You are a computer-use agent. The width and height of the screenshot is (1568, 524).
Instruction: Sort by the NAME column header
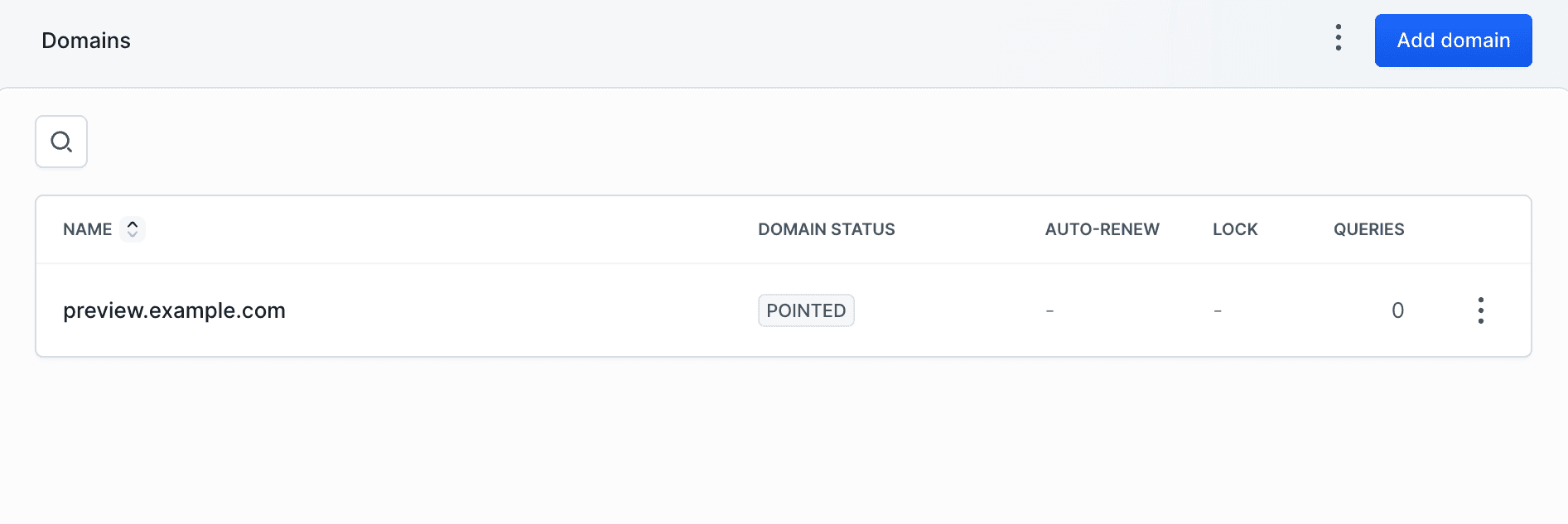tap(87, 229)
